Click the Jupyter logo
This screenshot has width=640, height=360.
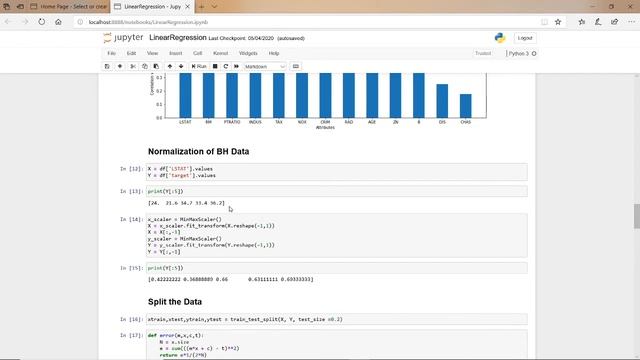point(123,38)
